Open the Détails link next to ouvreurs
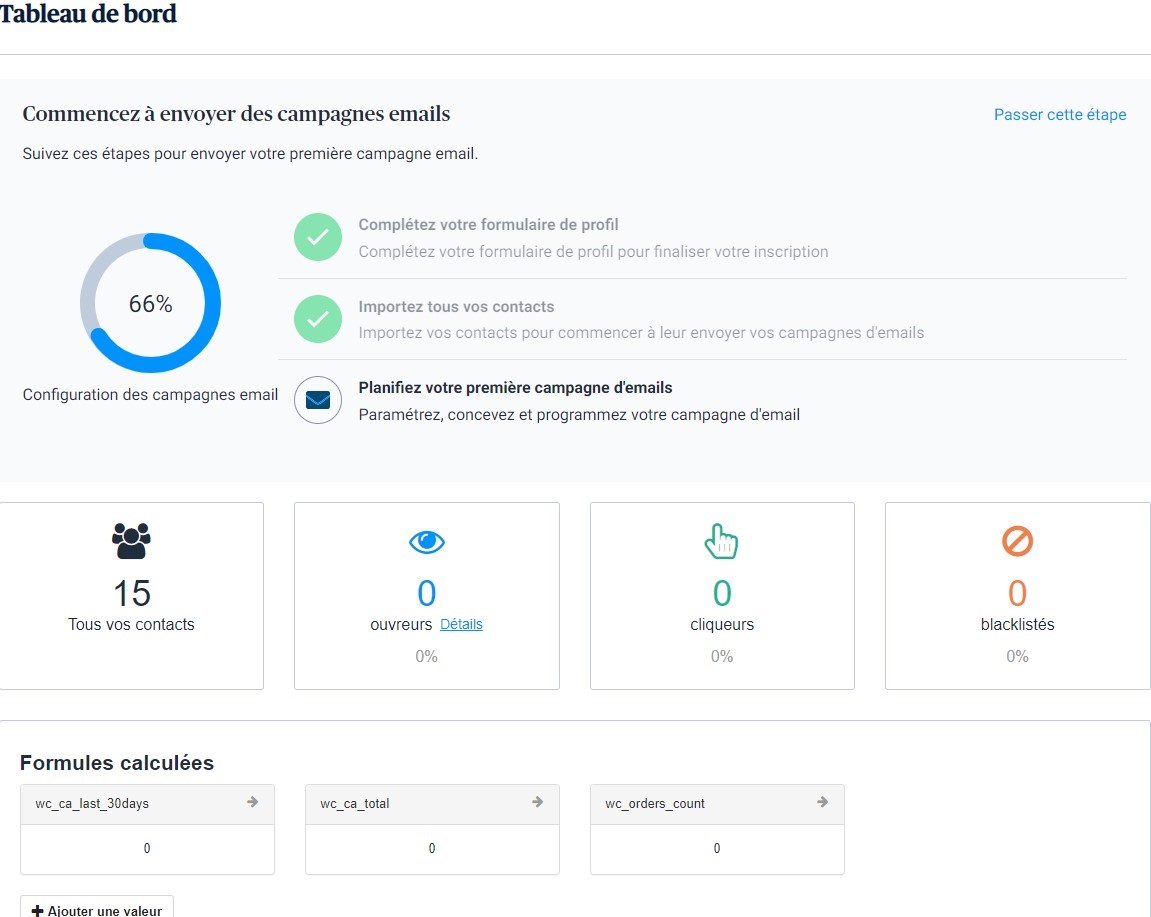The image size is (1151, 917). 461,624
